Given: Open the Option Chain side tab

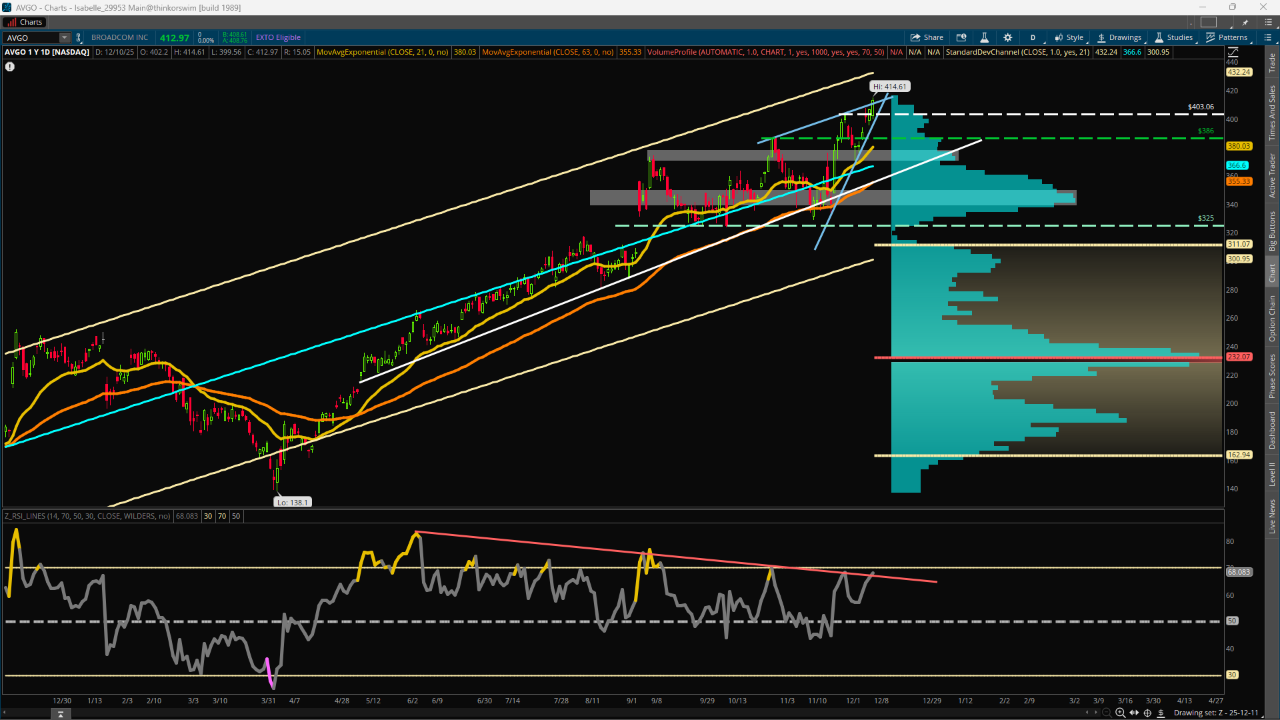Looking at the screenshot, I should tap(1272, 319).
